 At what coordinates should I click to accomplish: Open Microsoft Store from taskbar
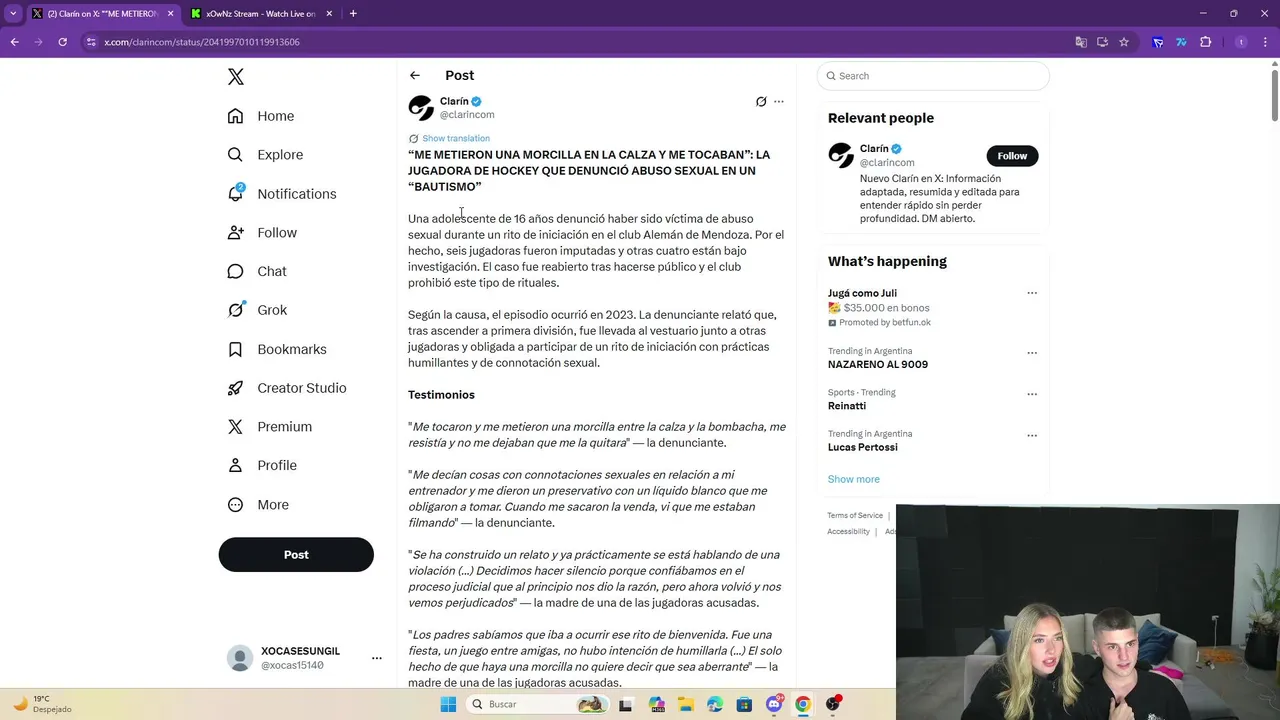tap(744, 704)
